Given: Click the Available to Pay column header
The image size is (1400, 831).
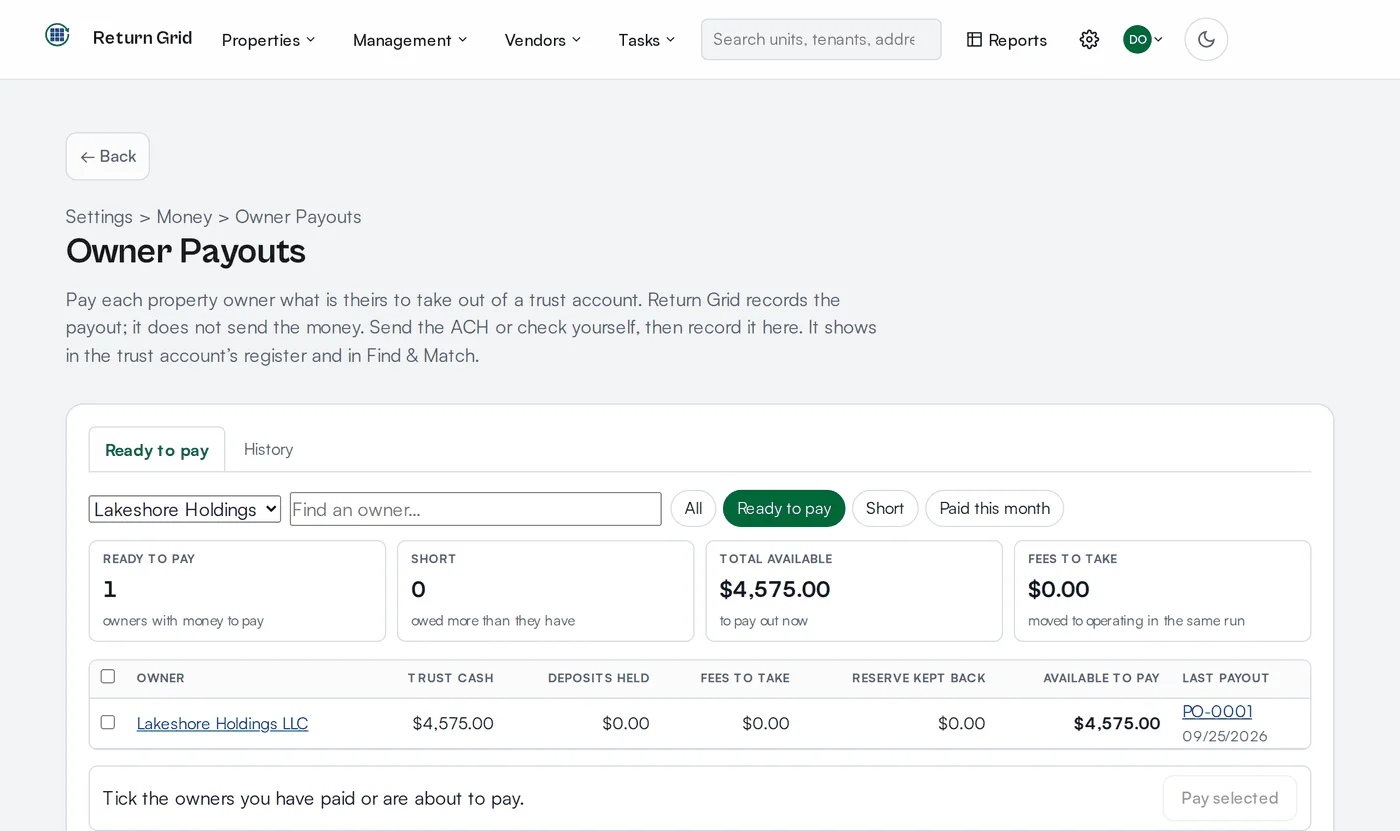Looking at the screenshot, I should [x=1101, y=678].
